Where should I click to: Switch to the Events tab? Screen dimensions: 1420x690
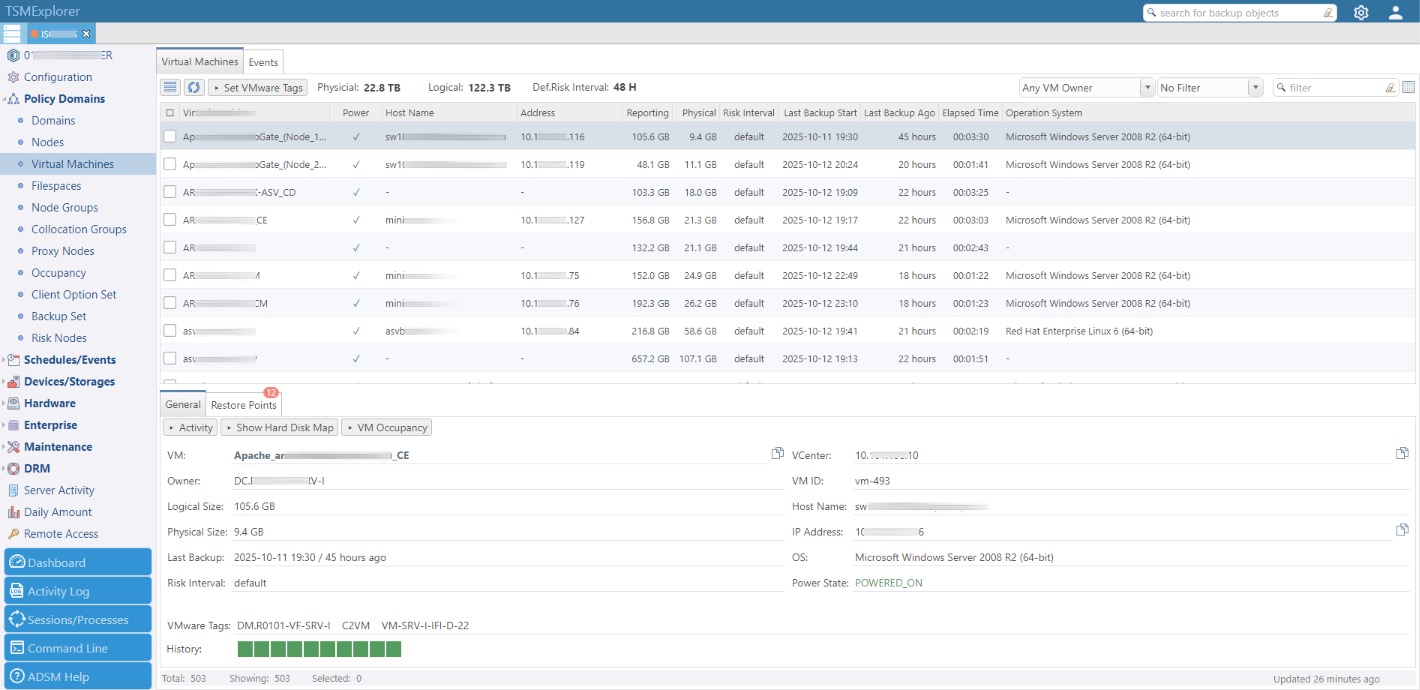click(264, 62)
